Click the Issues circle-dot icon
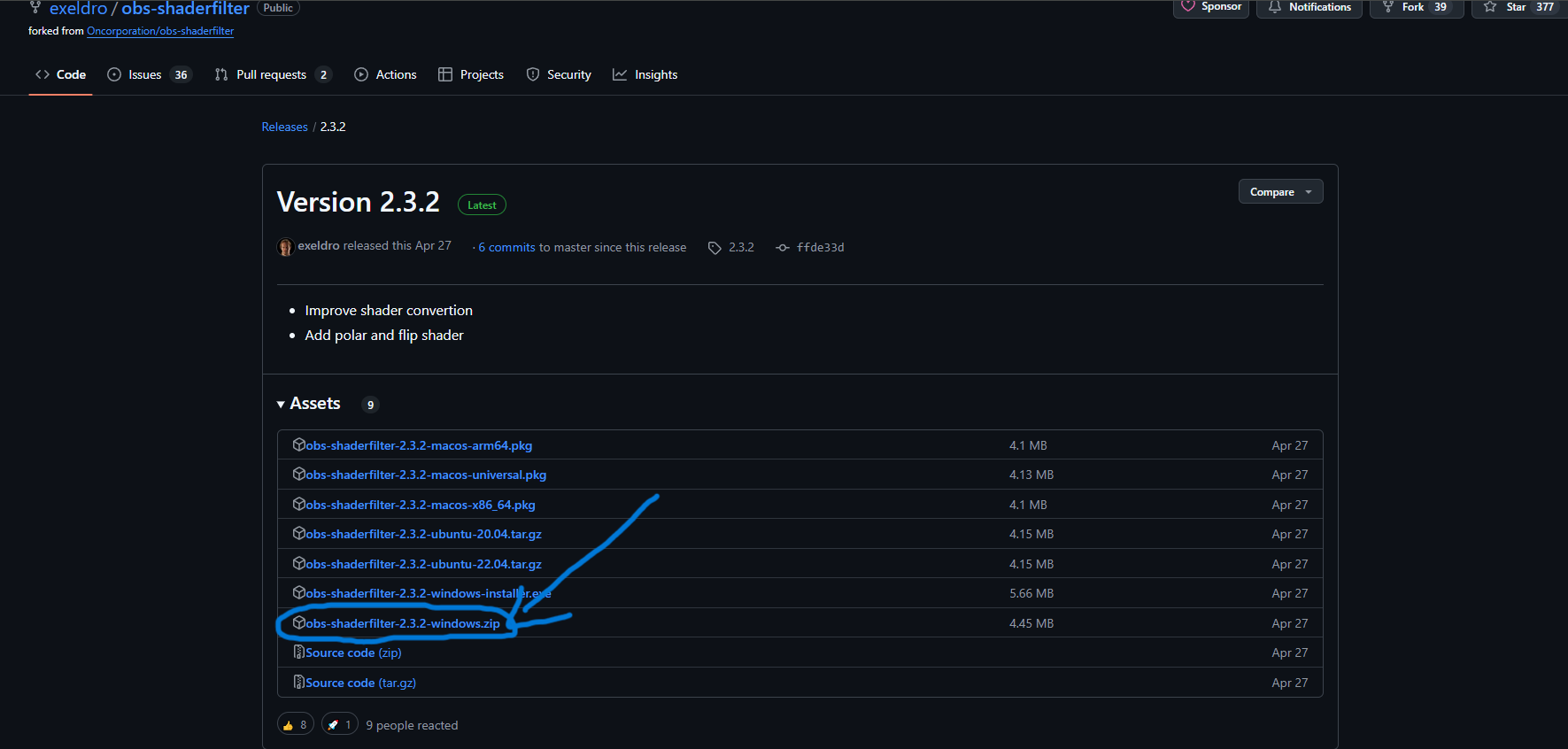Image resolution: width=1568 pixels, height=749 pixels. pyautogui.click(x=114, y=74)
